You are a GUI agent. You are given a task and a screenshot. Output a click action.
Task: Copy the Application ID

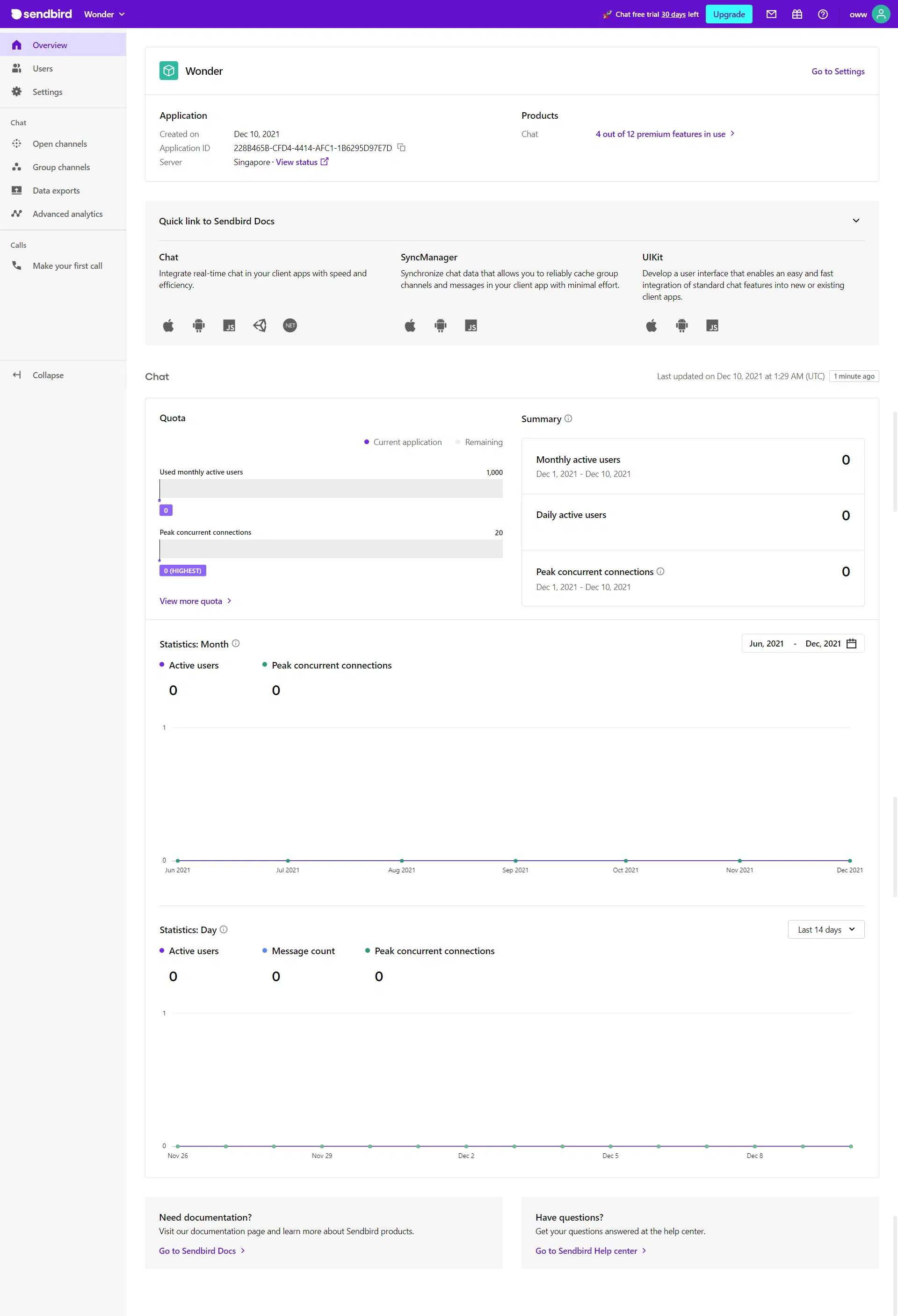click(402, 147)
